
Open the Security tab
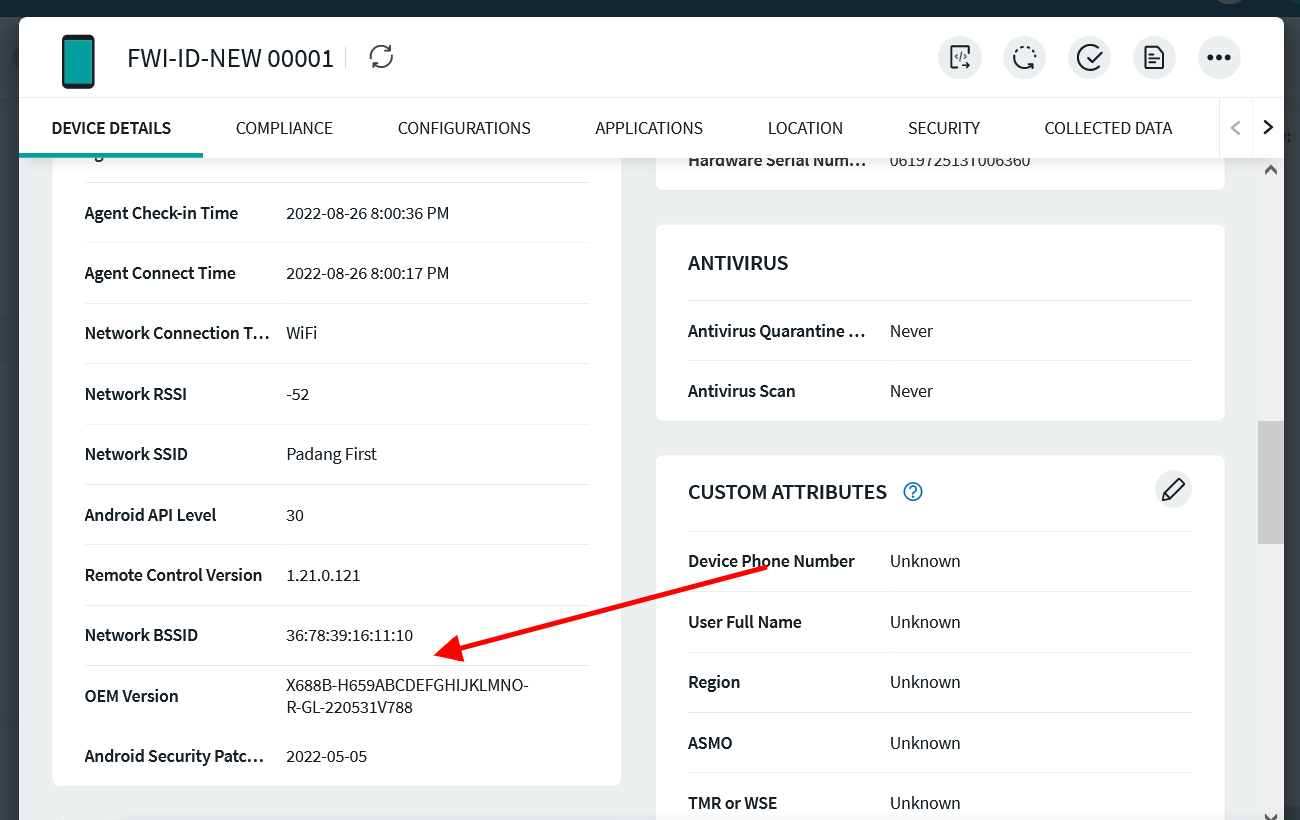(x=943, y=128)
